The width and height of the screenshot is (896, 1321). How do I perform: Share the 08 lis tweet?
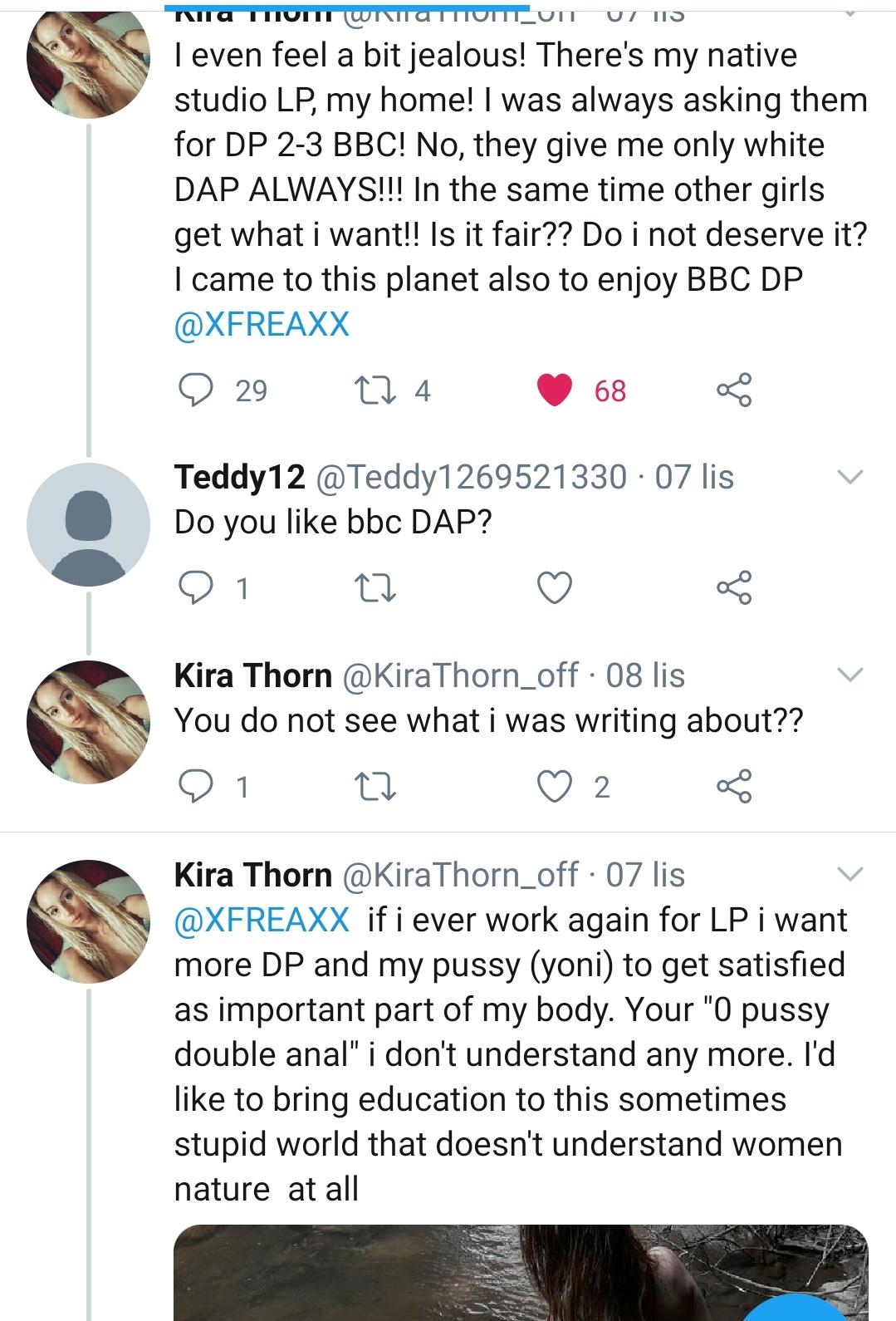(x=734, y=786)
